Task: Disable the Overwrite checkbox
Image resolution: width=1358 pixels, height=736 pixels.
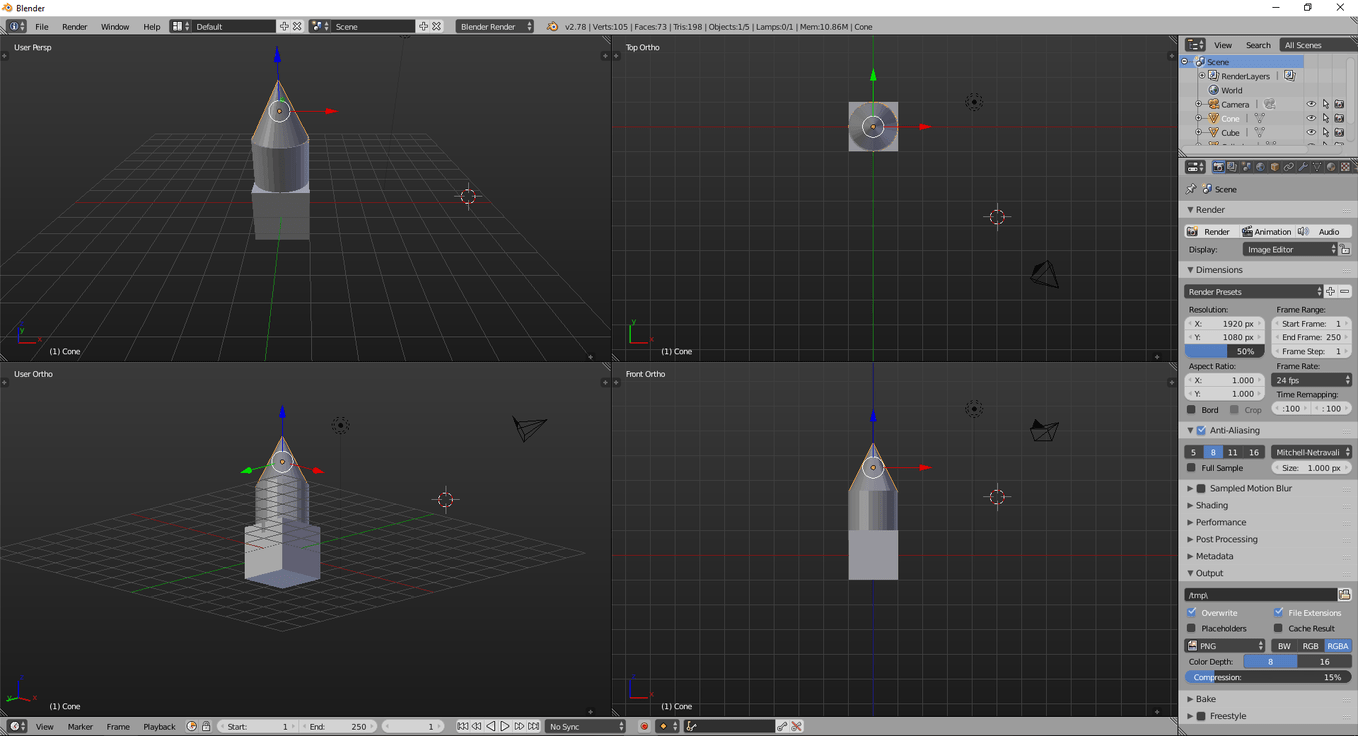Action: (1192, 612)
